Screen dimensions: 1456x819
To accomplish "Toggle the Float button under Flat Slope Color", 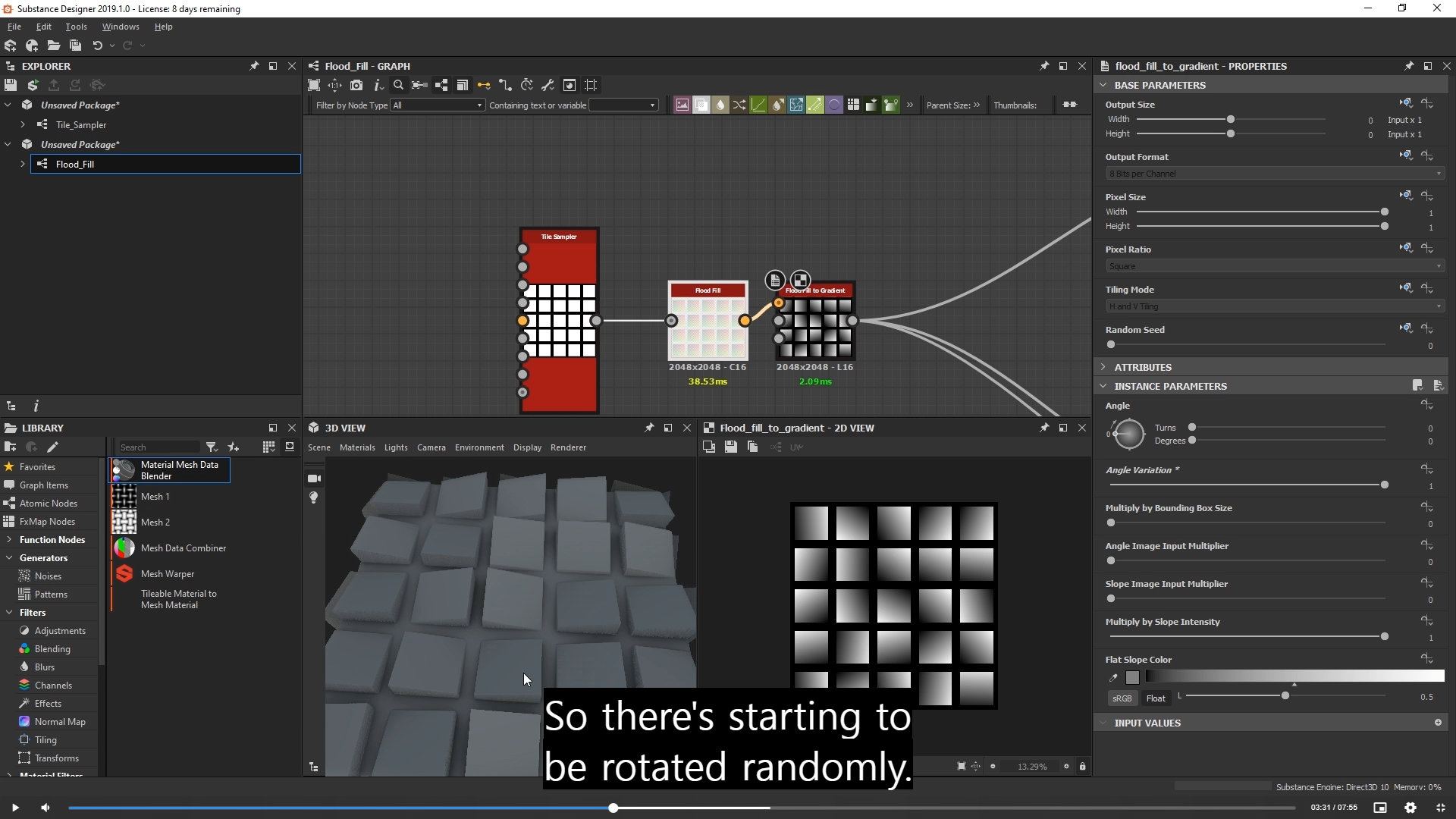I will point(1156,698).
